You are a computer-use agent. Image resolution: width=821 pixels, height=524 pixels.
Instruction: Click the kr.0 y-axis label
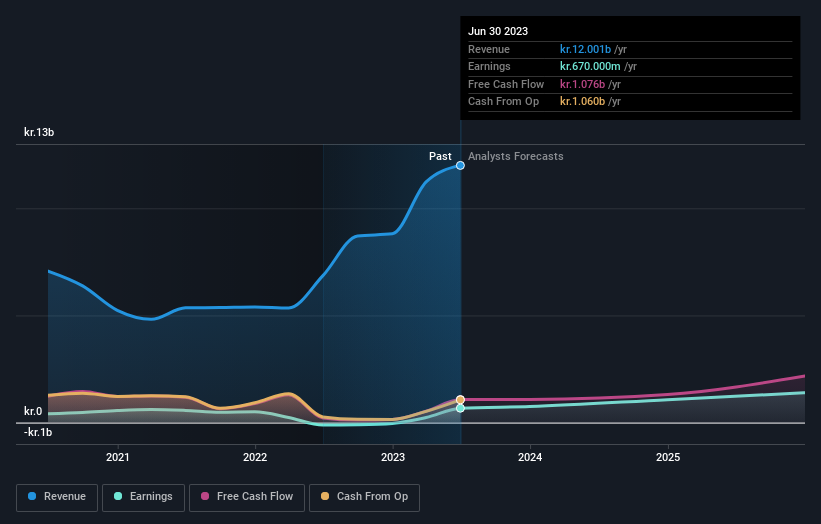point(33,411)
